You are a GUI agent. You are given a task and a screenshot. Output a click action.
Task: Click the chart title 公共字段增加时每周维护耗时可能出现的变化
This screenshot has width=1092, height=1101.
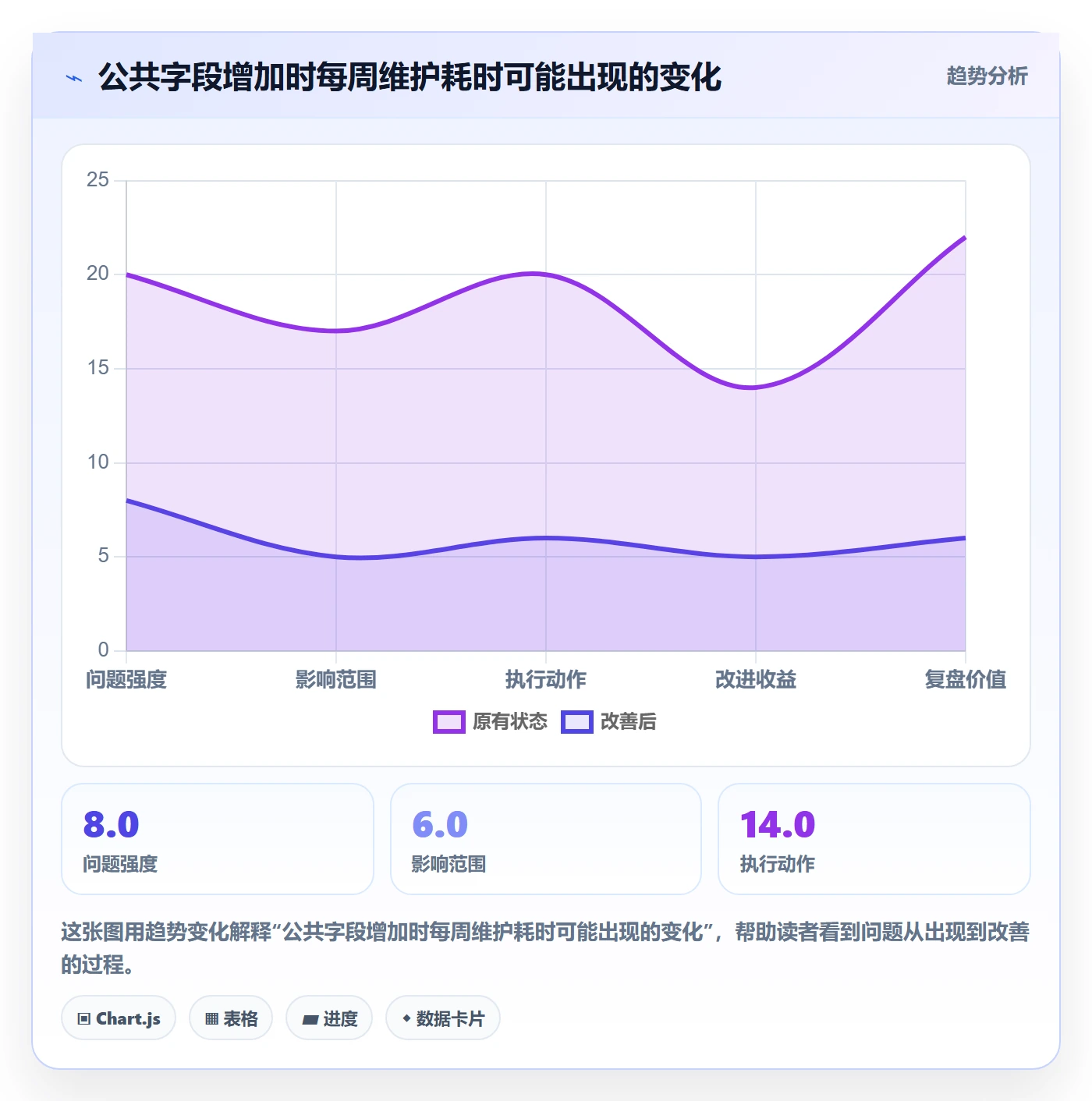(x=410, y=77)
